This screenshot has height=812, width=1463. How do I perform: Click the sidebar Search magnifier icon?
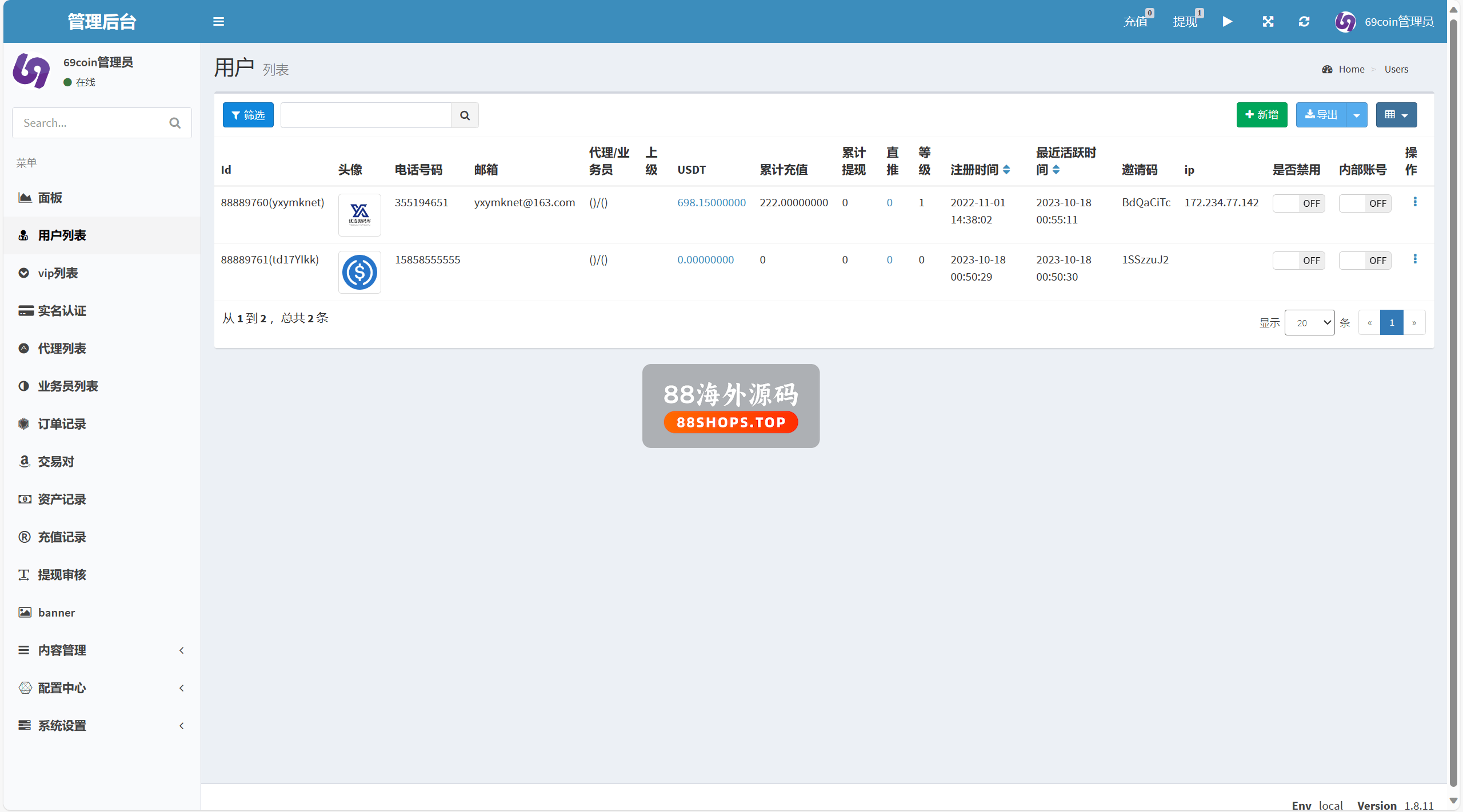[175, 123]
